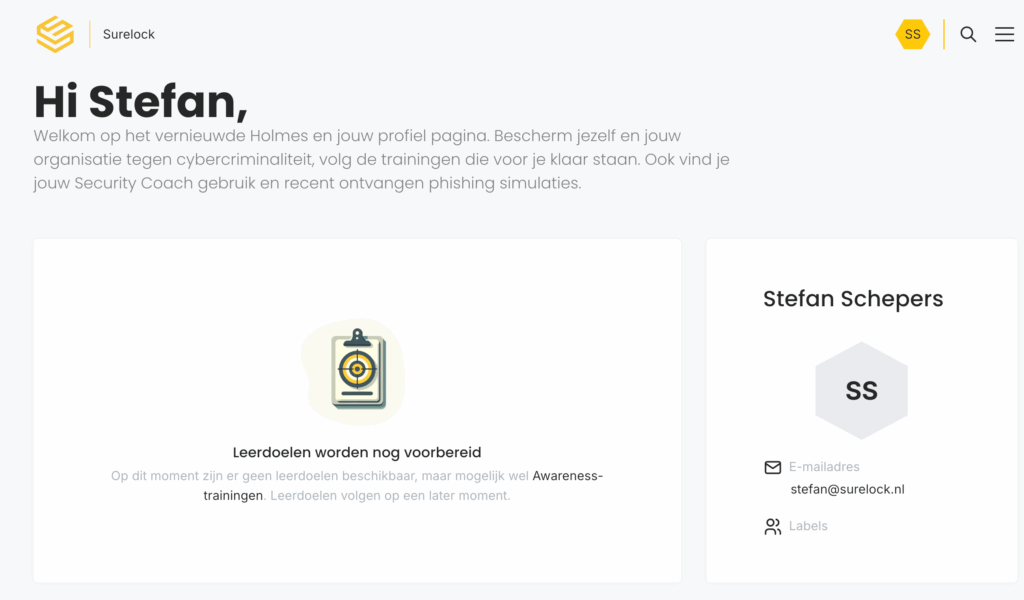Click the Stefan Schepers name heading

(x=853, y=298)
